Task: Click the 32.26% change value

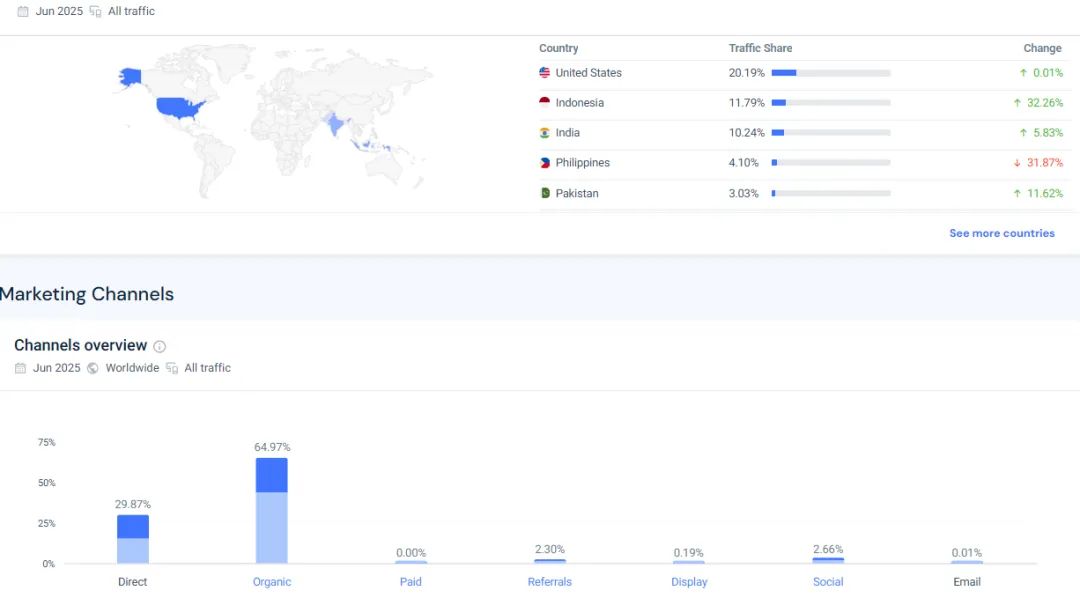Action: (x=1045, y=103)
